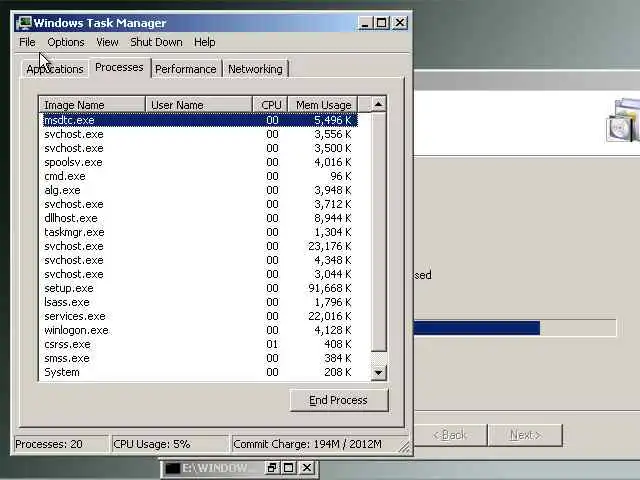Restore the minimized E:\WINDOW command window

click(x=271, y=468)
